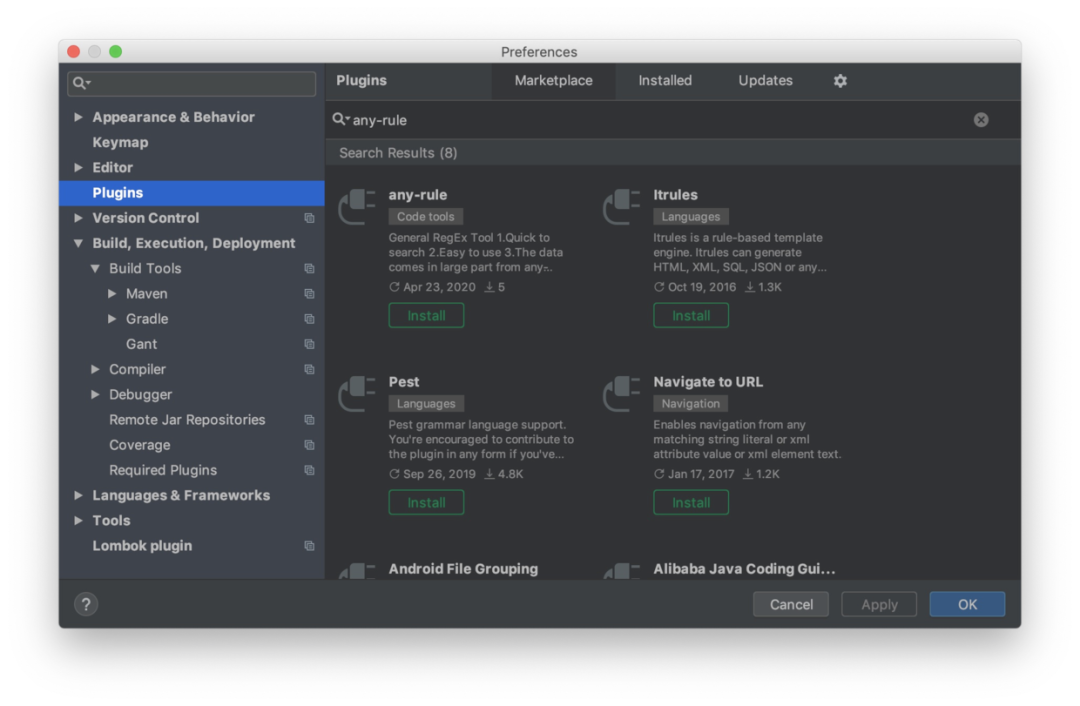
Task: Expand the Appearance & Behavior section
Action: (x=79, y=117)
